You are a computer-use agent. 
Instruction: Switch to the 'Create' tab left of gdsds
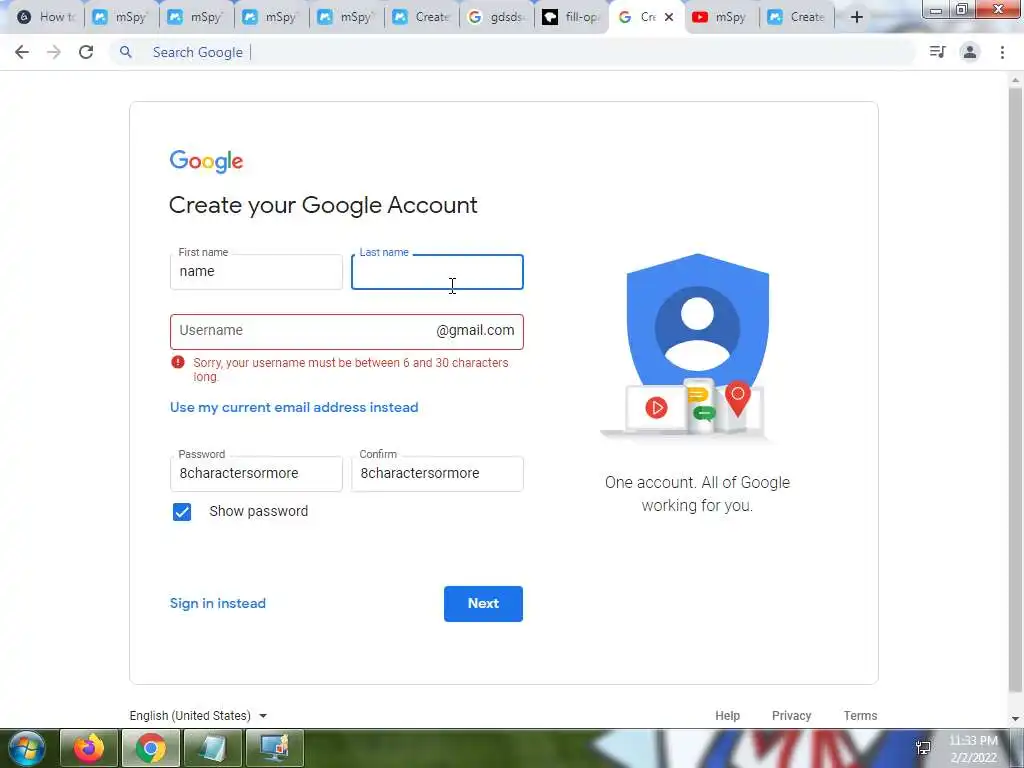(x=422, y=17)
